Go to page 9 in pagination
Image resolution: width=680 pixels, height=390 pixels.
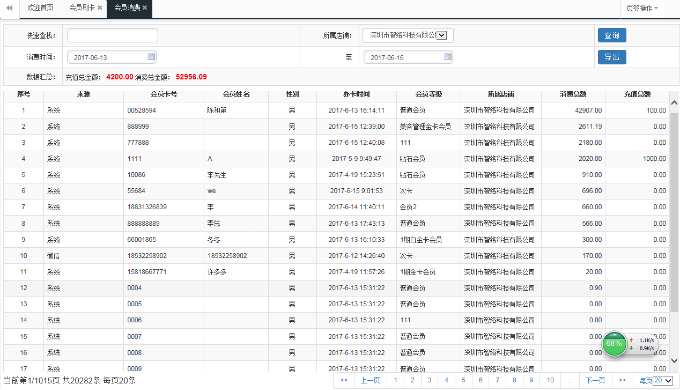tap(531, 380)
